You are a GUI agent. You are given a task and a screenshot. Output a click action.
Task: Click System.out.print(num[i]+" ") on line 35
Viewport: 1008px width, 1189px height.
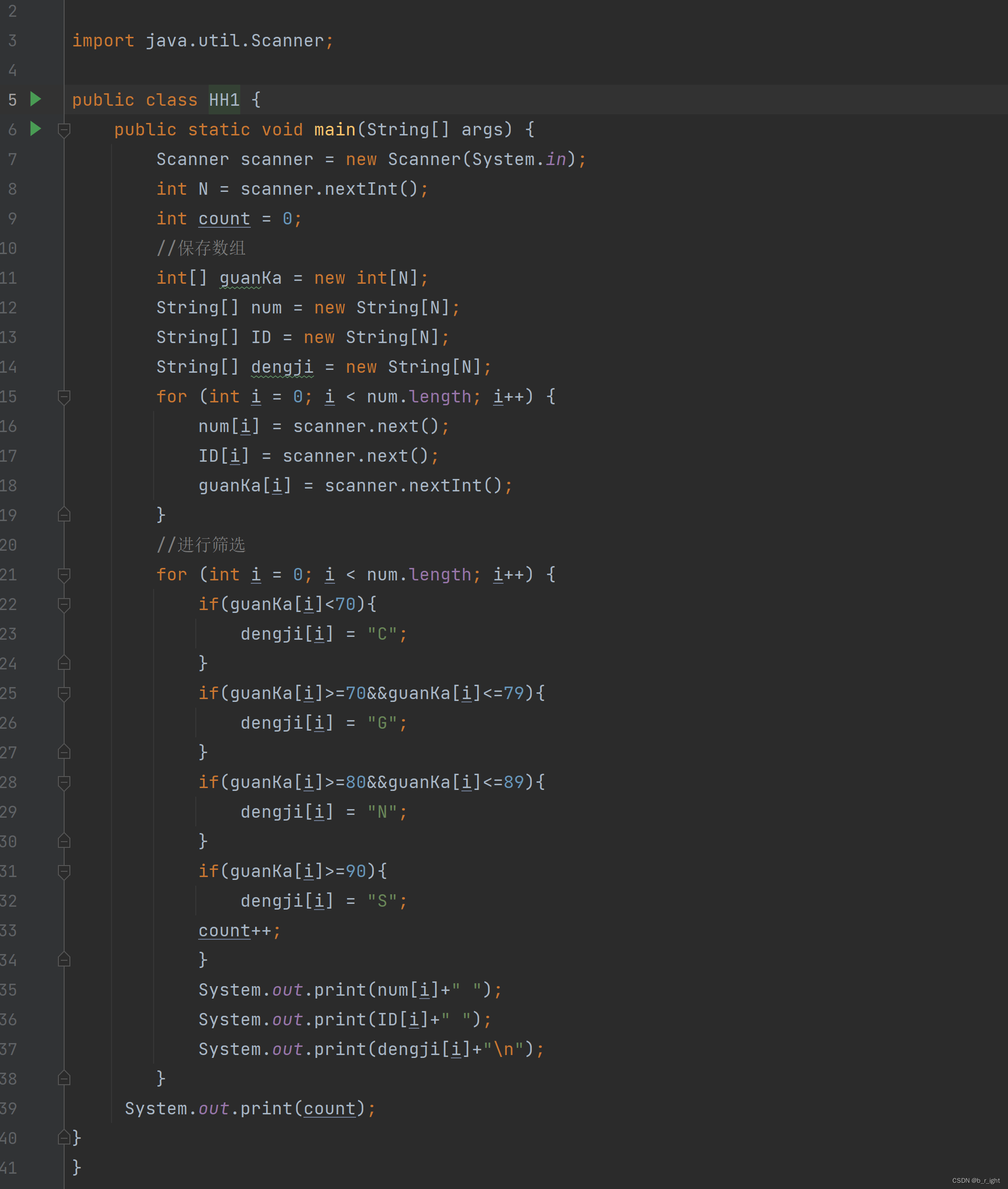pyautogui.click(x=350, y=989)
